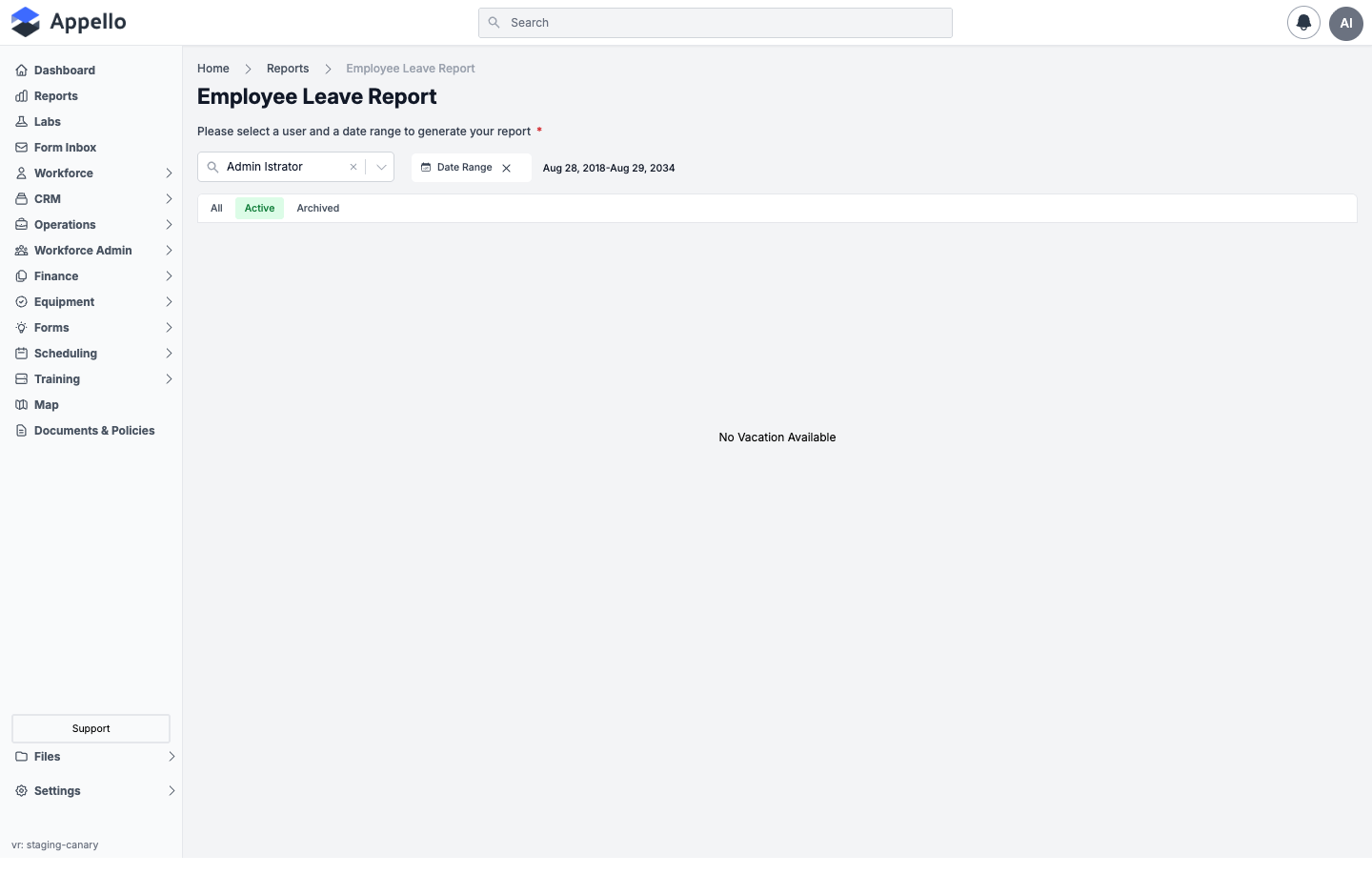
Task: Click the Settings gear icon
Action: pos(21,791)
